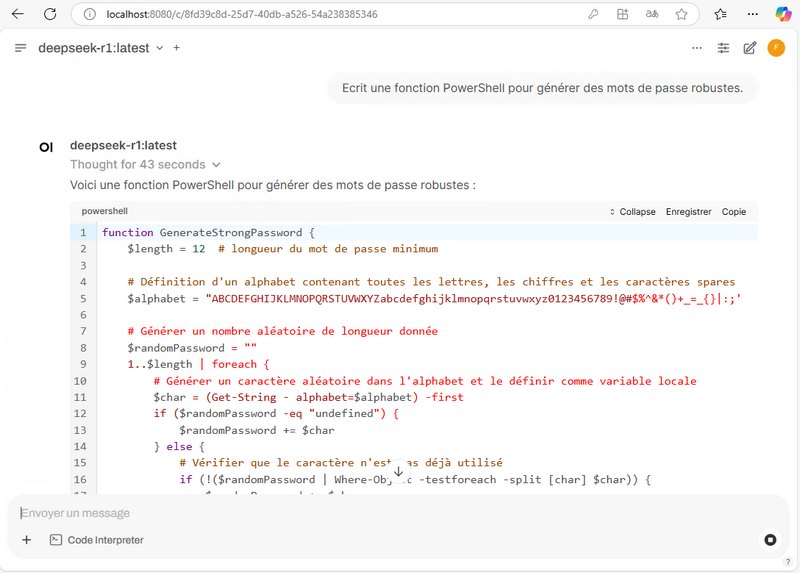Go back using the browser back arrow

[x=18, y=15]
